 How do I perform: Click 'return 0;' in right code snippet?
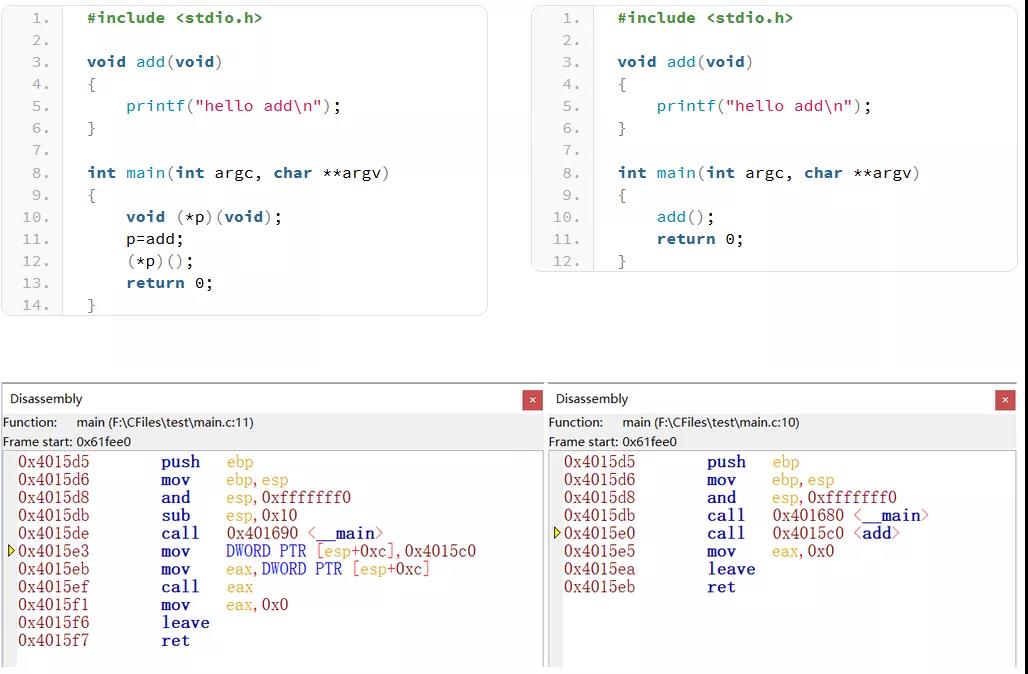700,239
